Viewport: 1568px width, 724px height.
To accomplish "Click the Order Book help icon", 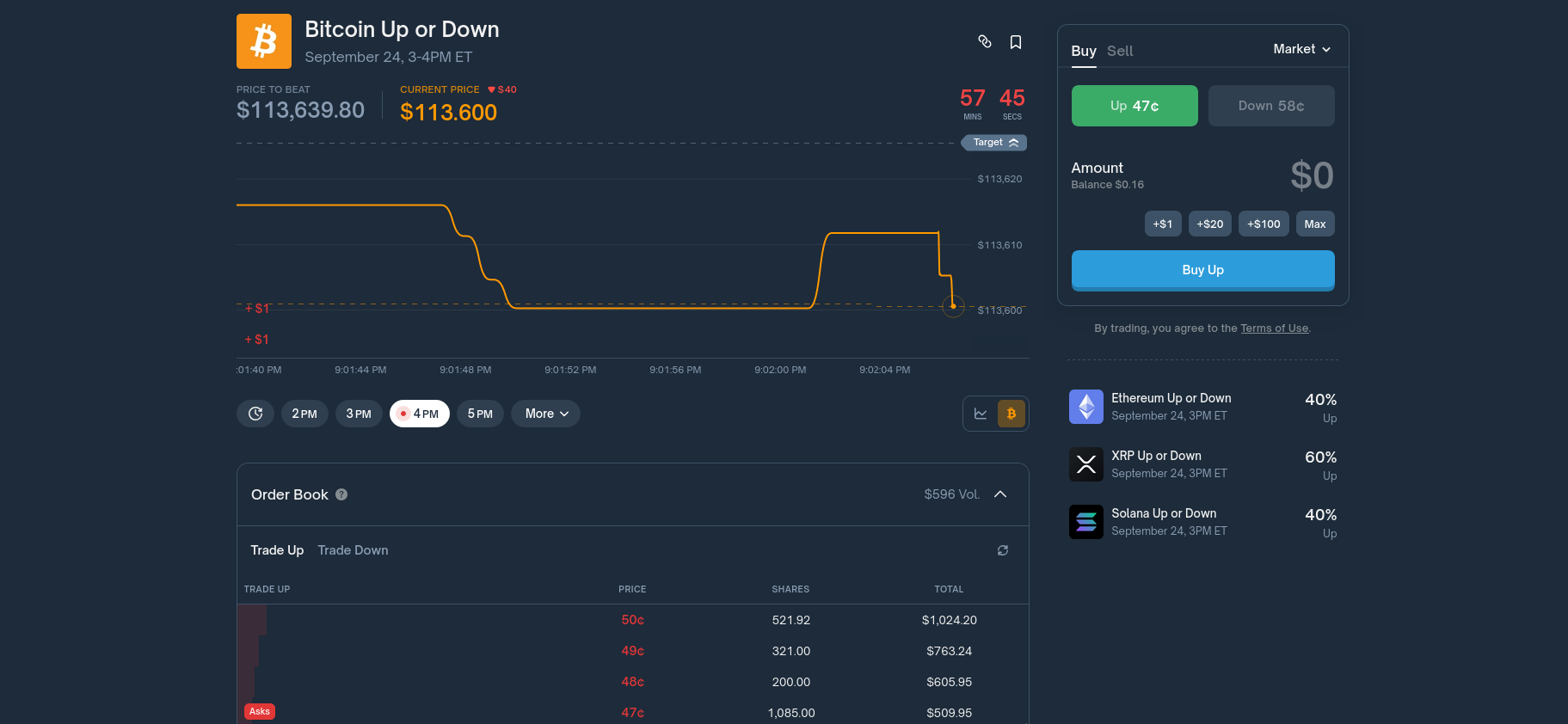I will pos(341,494).
